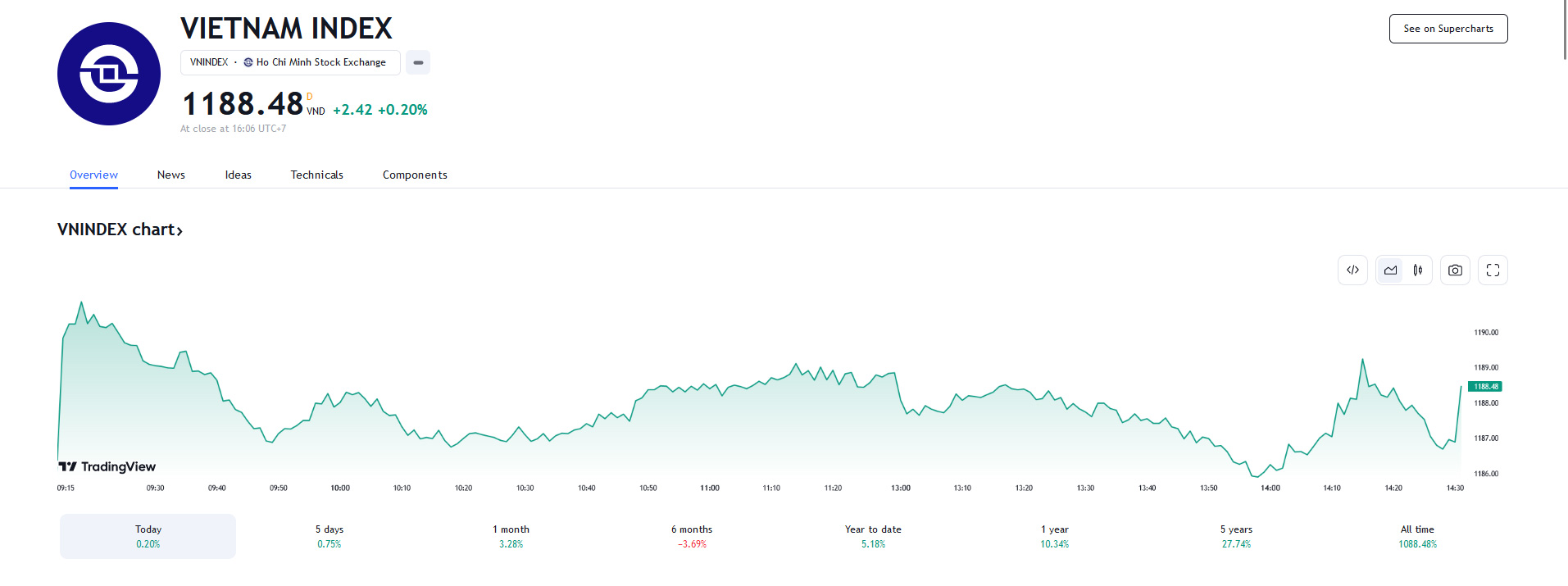This screenshot has height=586, width=1568.
Task: Show the Year to date range
Action: [x=873, y=536]
